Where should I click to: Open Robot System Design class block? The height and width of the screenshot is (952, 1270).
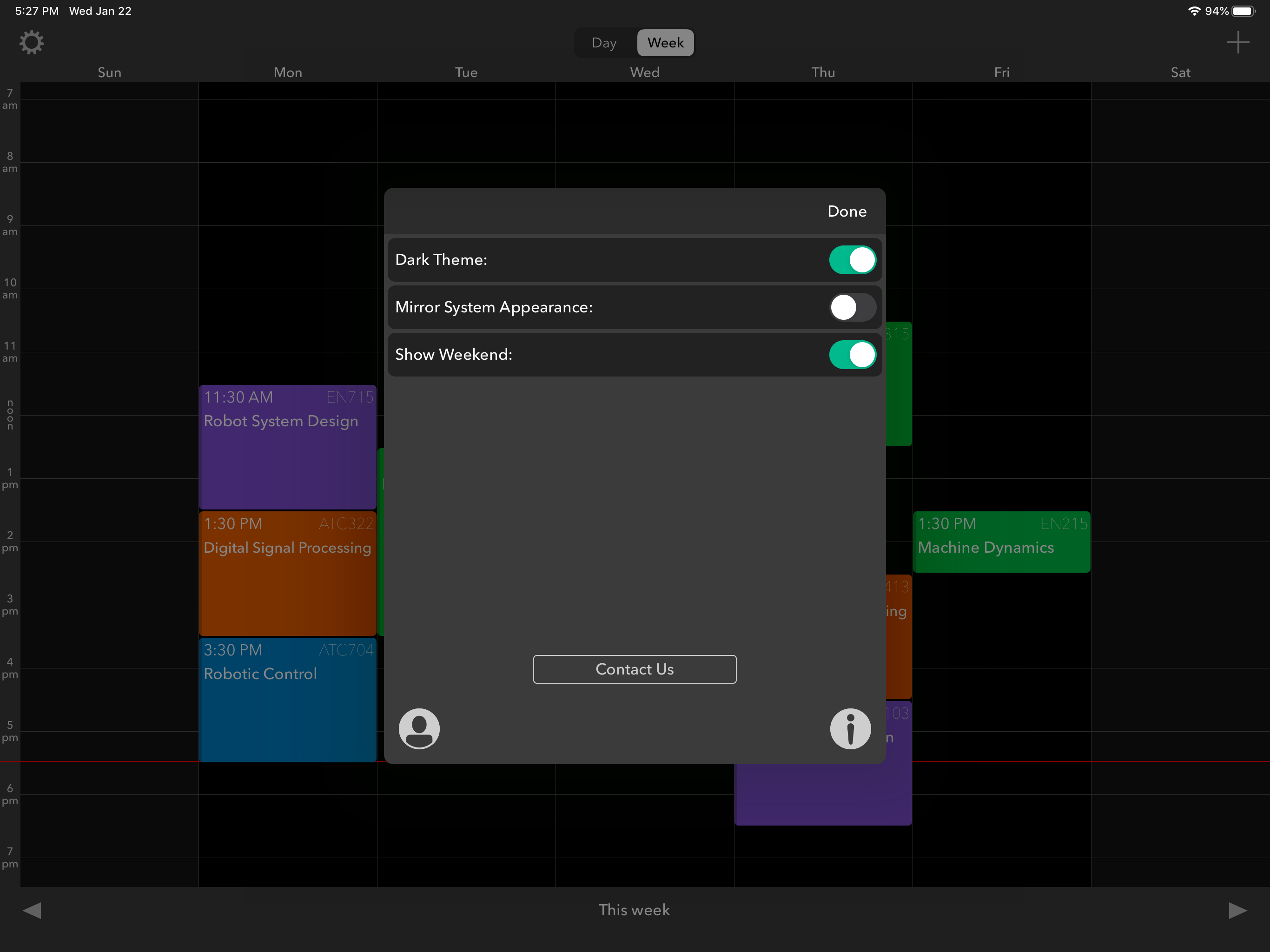pos(287,447)
